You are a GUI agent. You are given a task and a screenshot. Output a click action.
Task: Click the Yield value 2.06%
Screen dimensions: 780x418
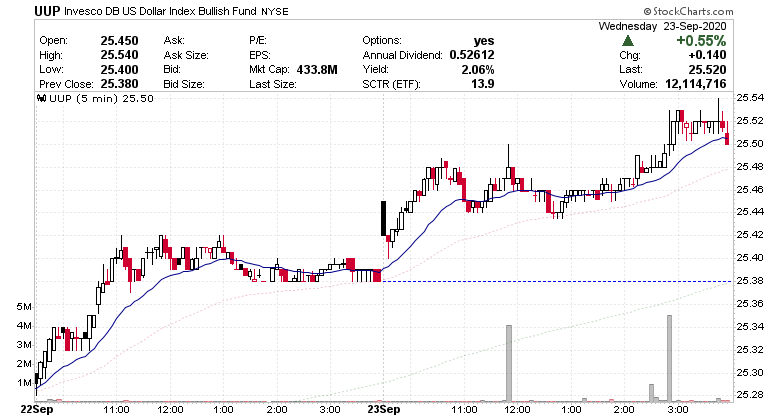478,69
